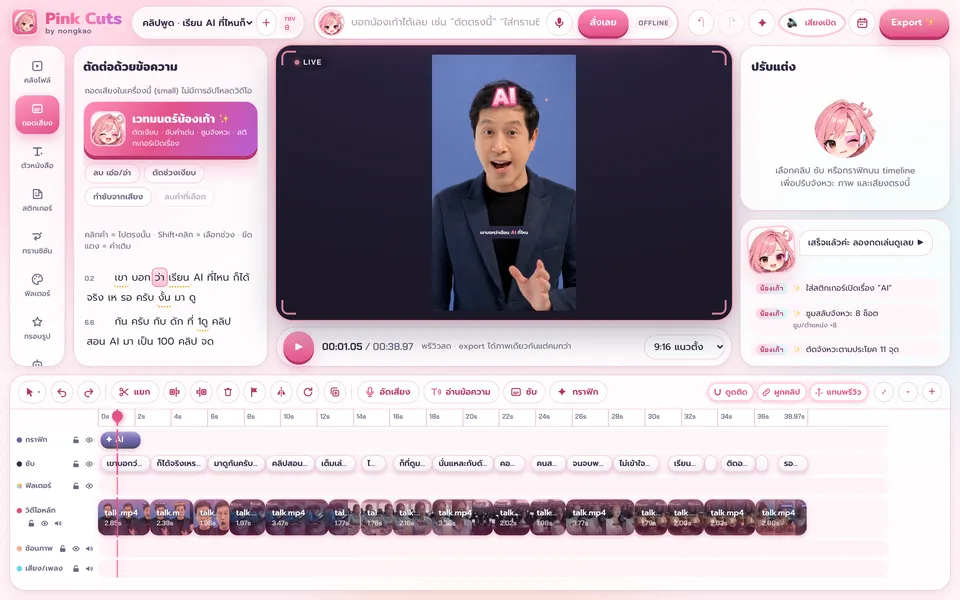Mute the เสียง/เพลง track speaker
Image resolution: width=960 pixels, height=600 pixels.
[x=89, y=569]
